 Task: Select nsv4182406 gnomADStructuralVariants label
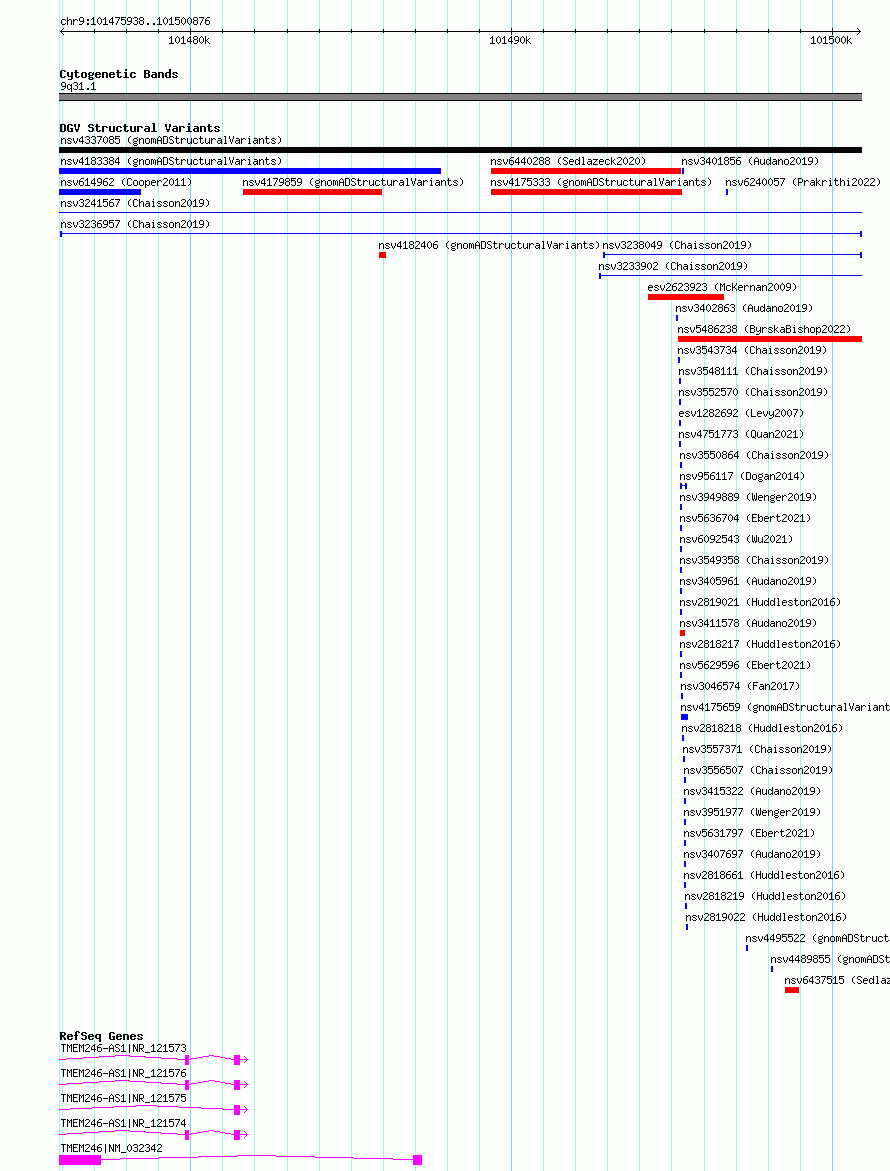(489, 245)
